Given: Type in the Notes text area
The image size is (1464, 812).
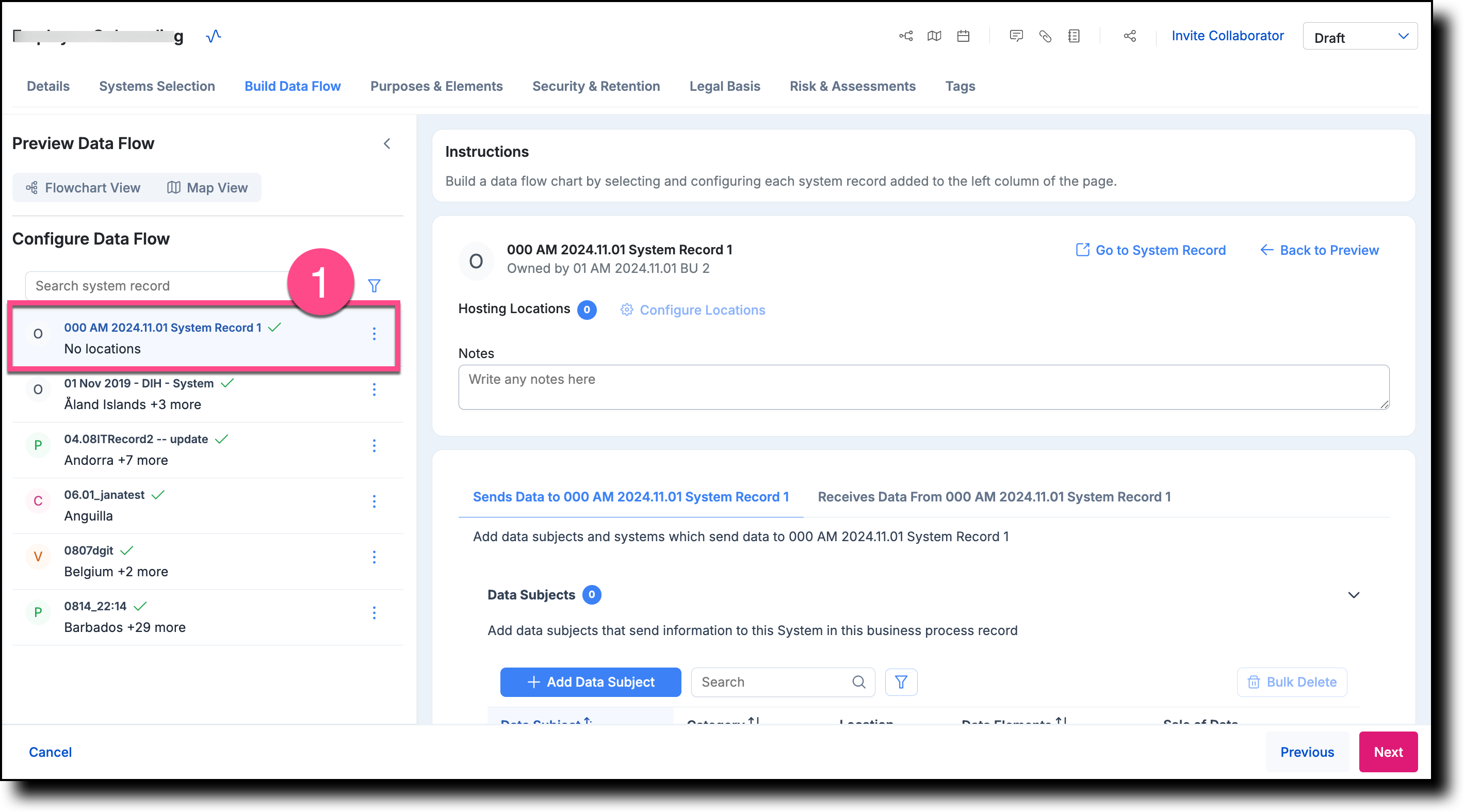Looking at the screenshot, I should tap(909, 387).
